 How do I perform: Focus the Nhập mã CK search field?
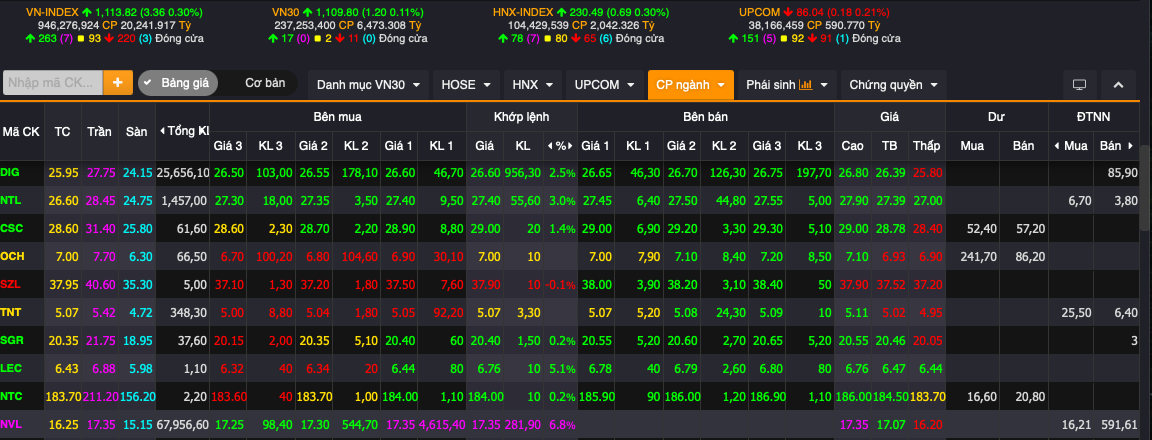point(53,83)
